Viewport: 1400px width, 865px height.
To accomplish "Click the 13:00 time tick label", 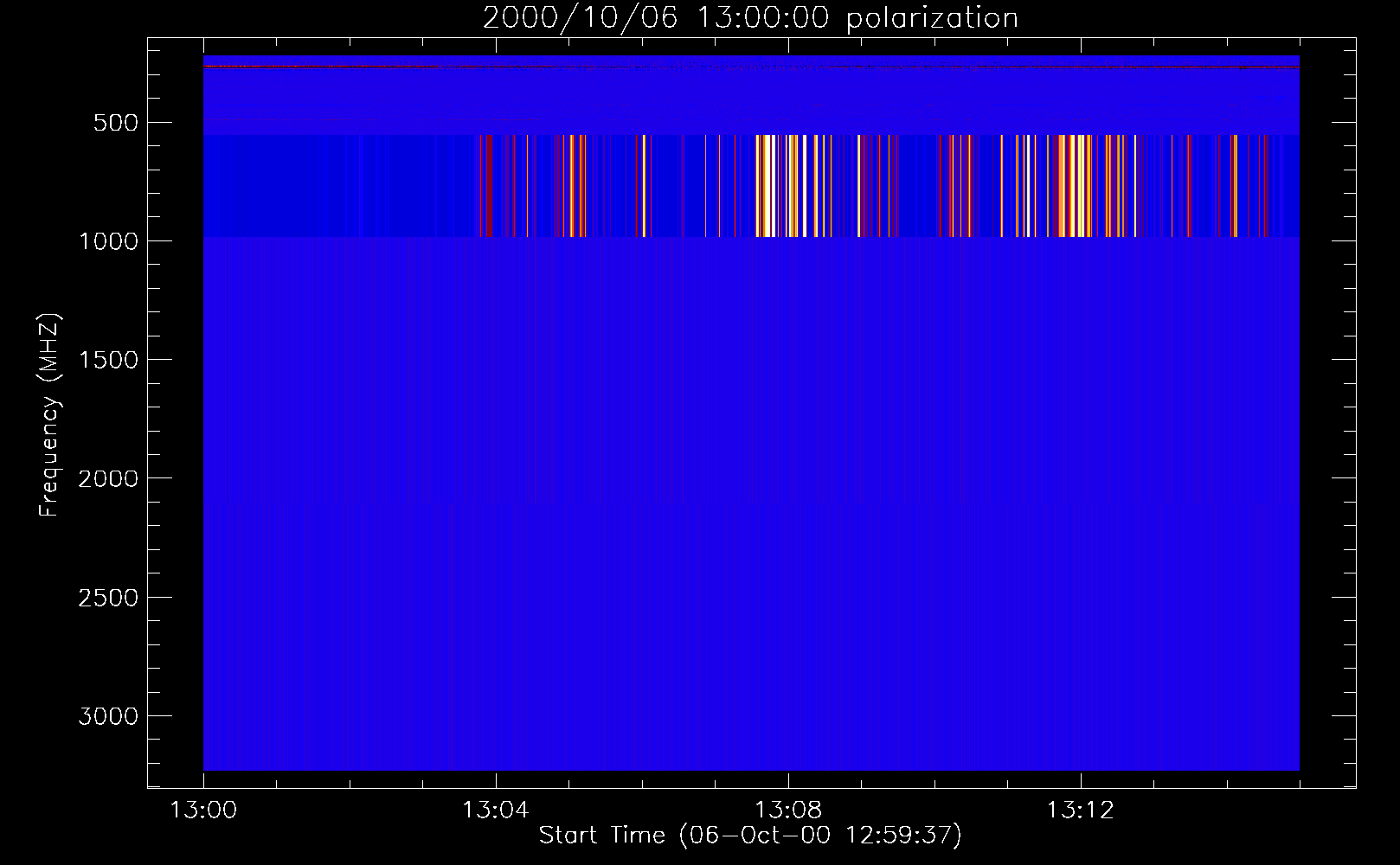I will [203, 811].
